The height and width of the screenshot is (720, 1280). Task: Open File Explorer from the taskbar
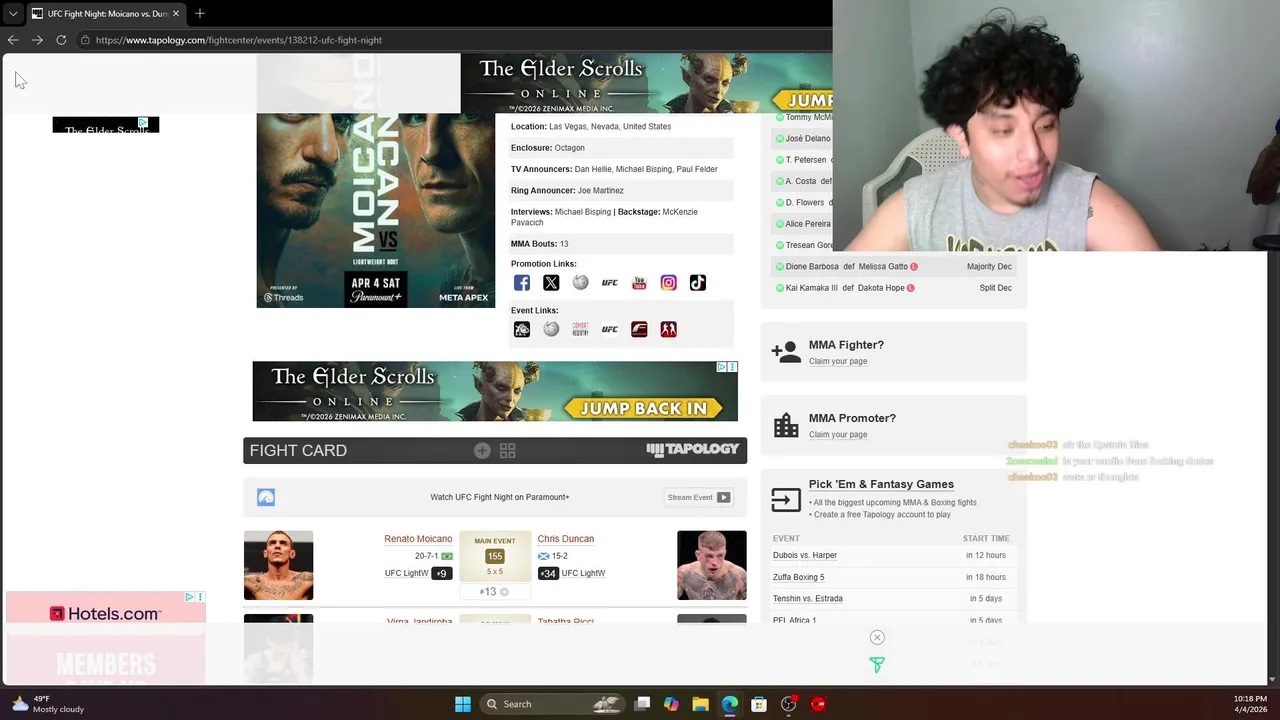(x=700, y=704)
